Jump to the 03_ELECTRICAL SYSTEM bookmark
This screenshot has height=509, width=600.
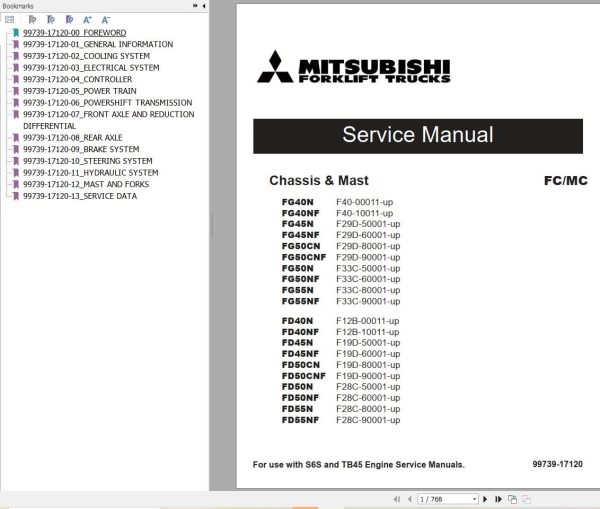91,68
